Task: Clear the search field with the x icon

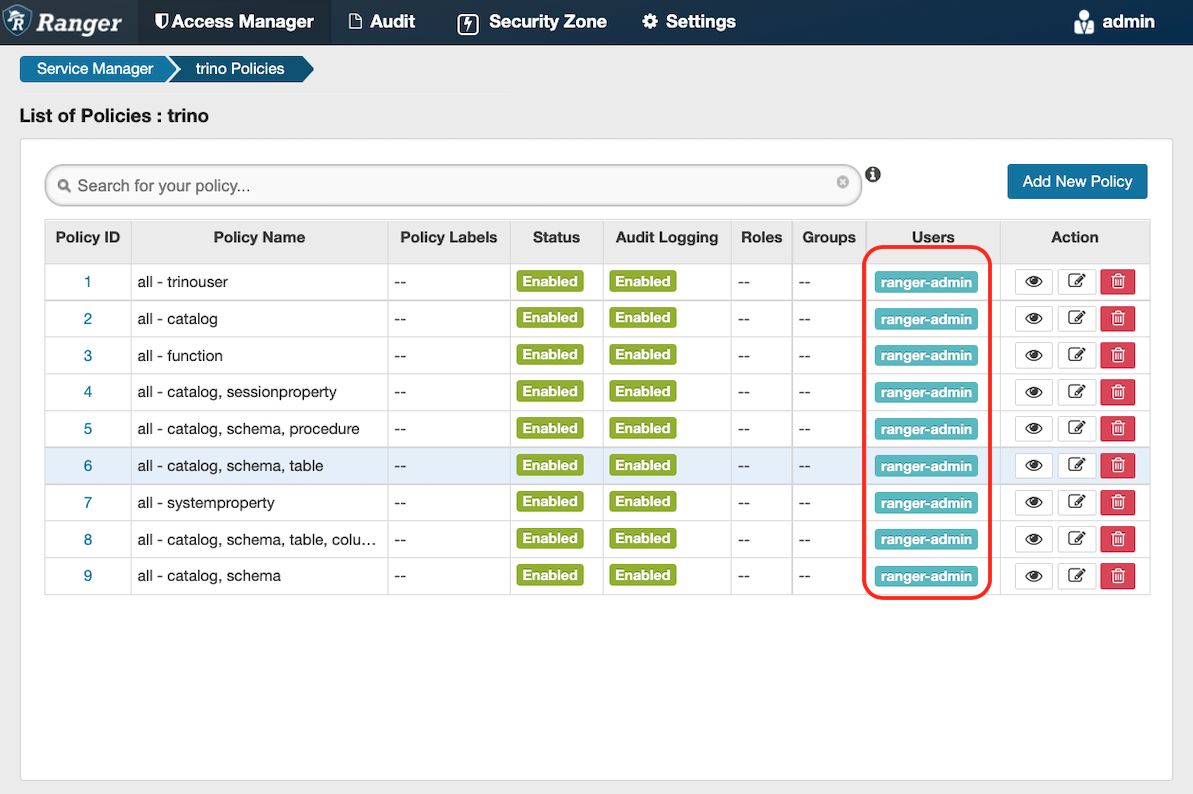Action: [x=843, y=182]
